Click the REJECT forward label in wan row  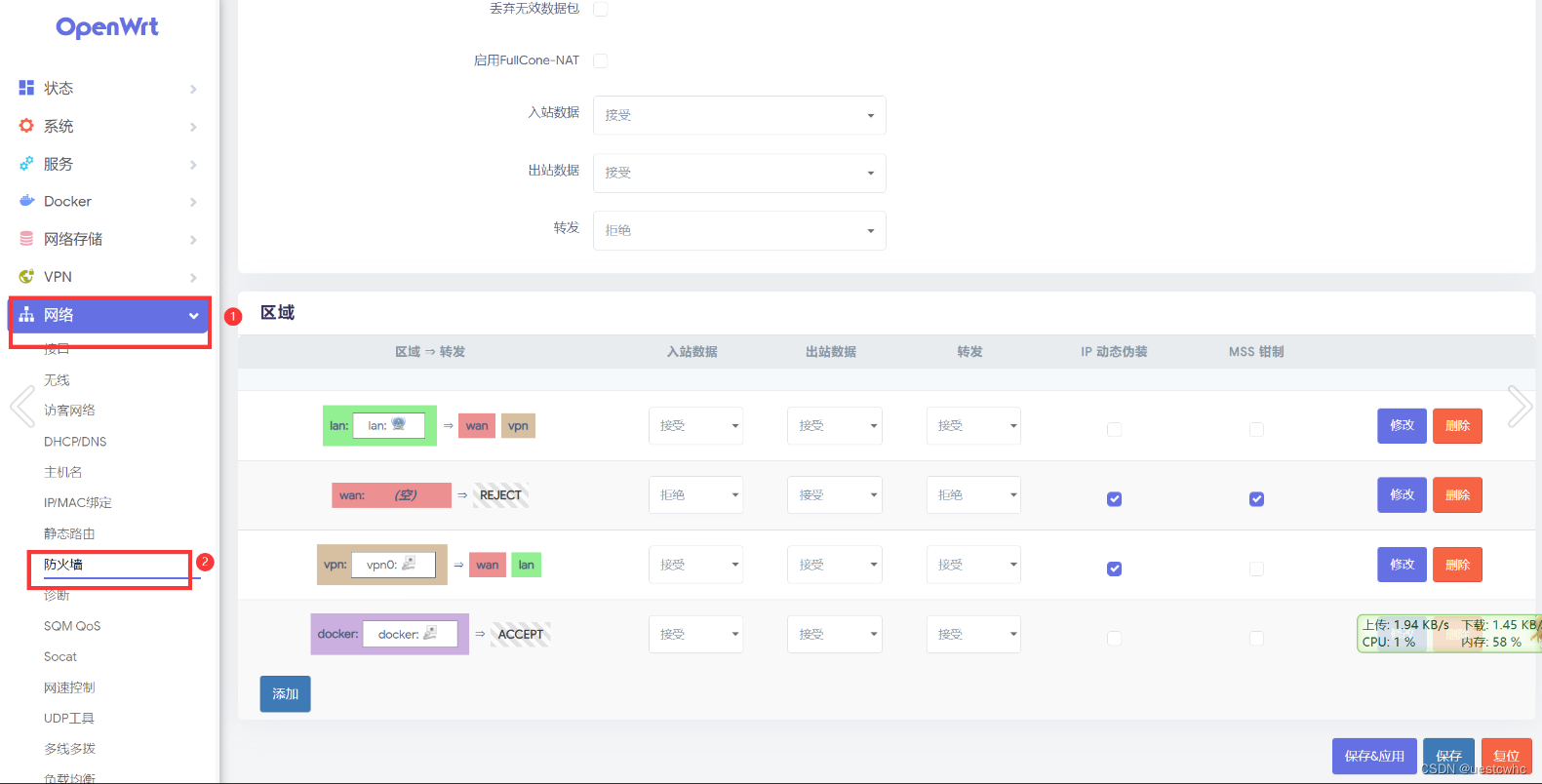pos(500,495)
